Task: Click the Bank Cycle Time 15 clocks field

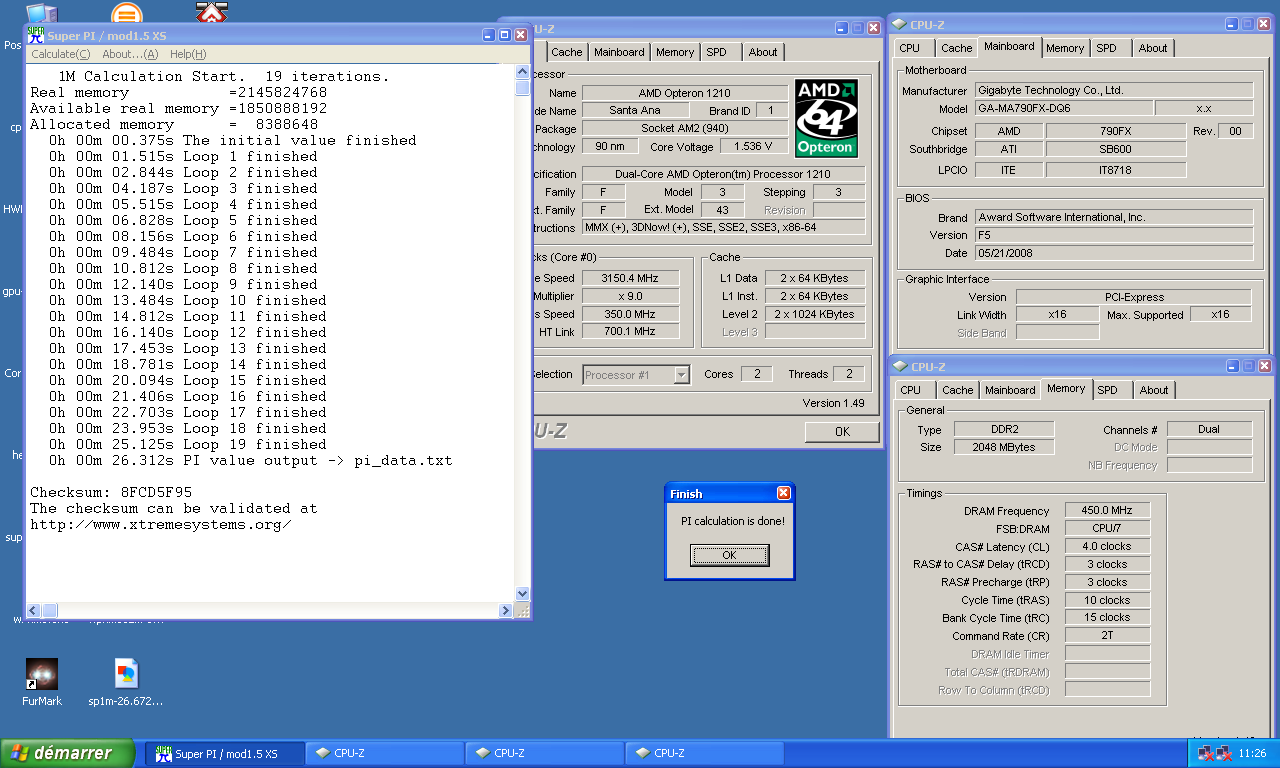Action: pos(1107,618)
